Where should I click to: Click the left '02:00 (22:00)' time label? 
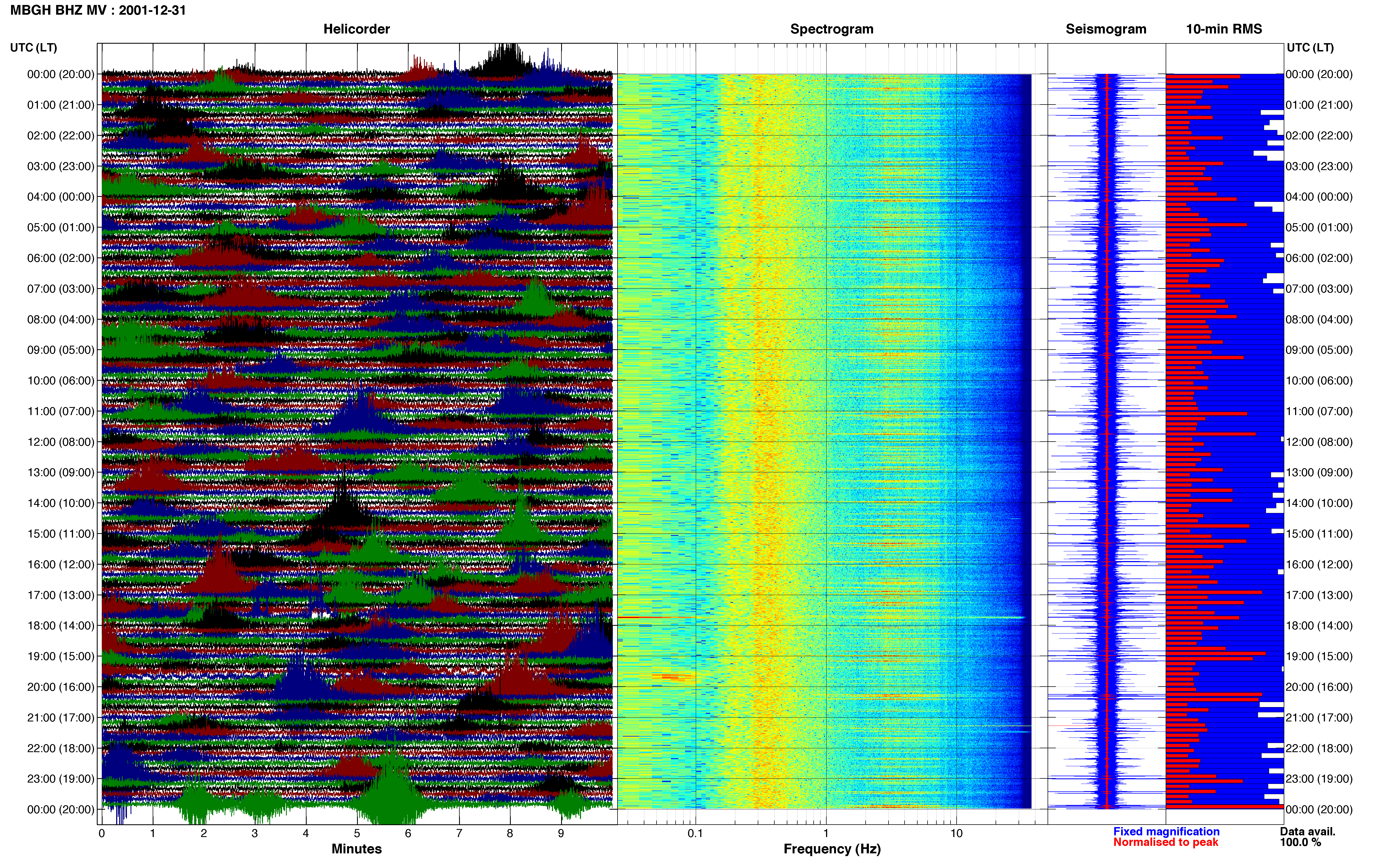pos(61,135)
